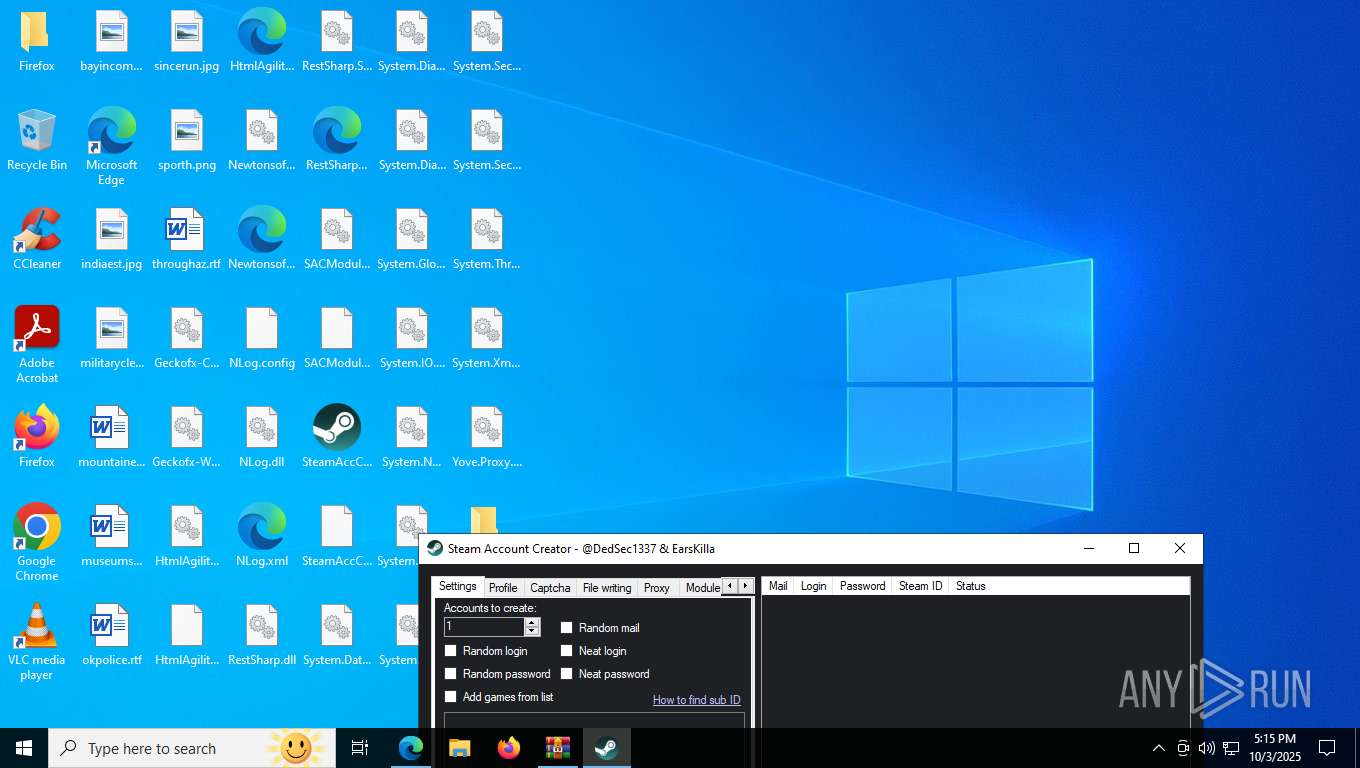1360x768 pixels.
Task: Enable the Random password checkbox
Action: (450, 674)
